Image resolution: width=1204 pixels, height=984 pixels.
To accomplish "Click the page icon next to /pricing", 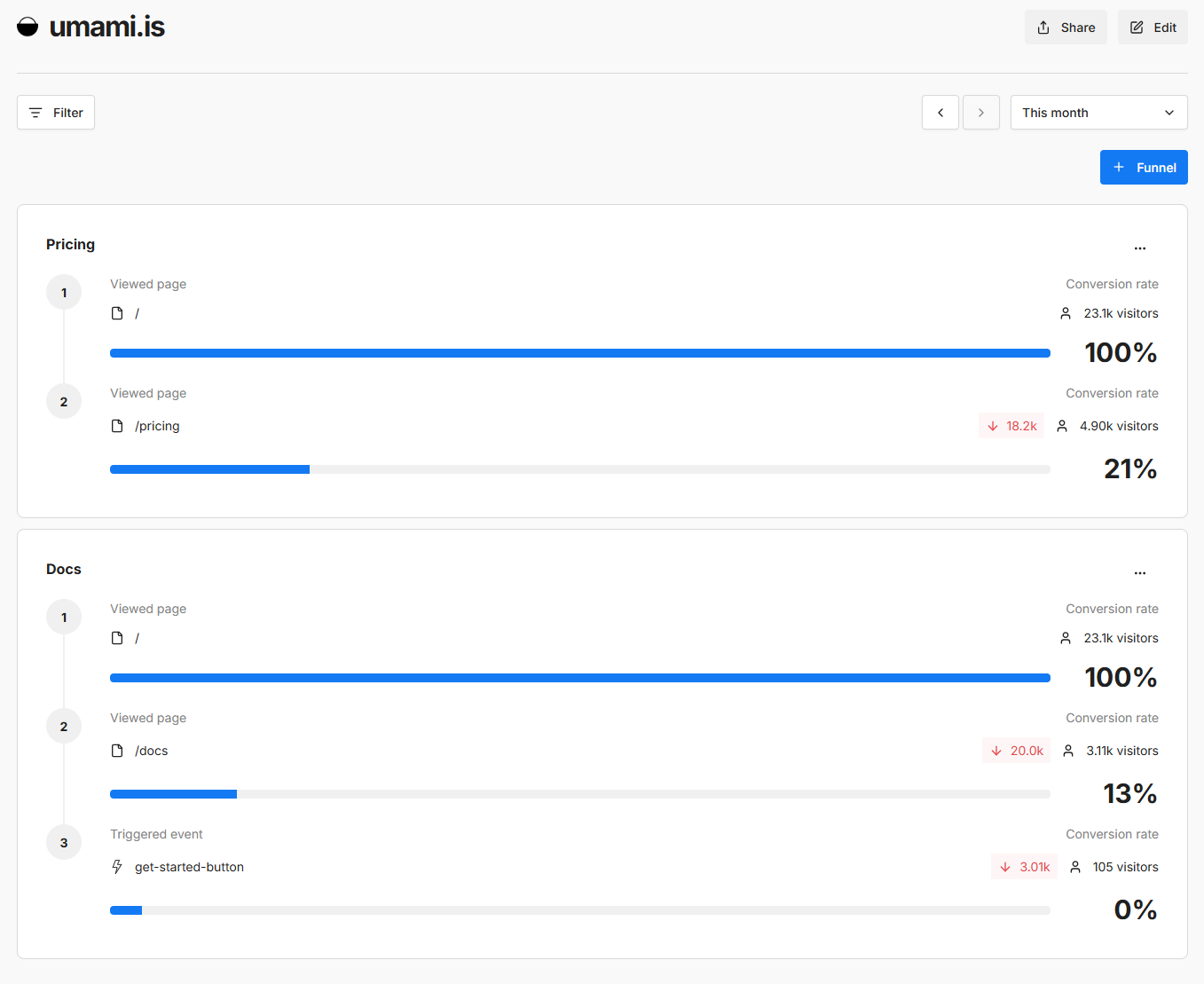I will click(x=117, y=426).
